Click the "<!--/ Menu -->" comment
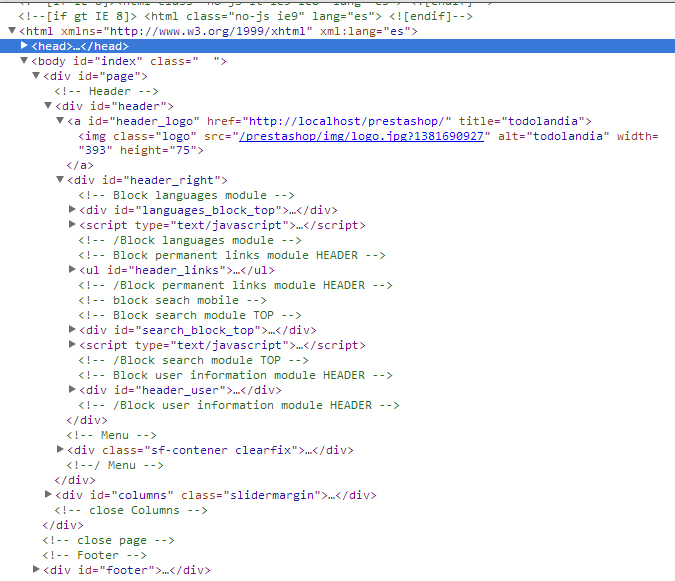Image resolution: width=675 pixels, height=581 pixels. 115,465
